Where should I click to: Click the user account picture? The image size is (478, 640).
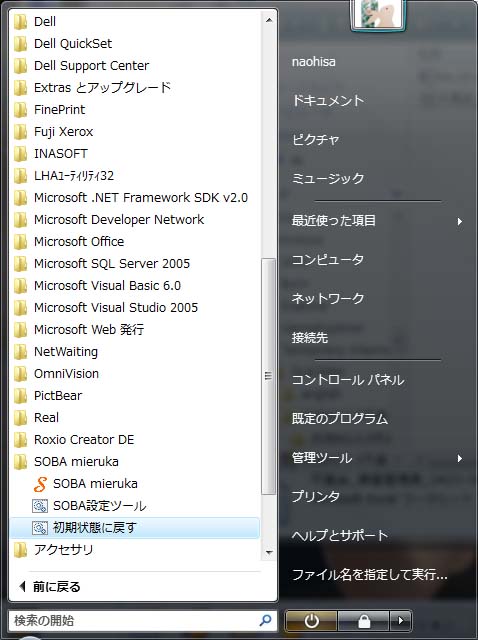[378, 14]
